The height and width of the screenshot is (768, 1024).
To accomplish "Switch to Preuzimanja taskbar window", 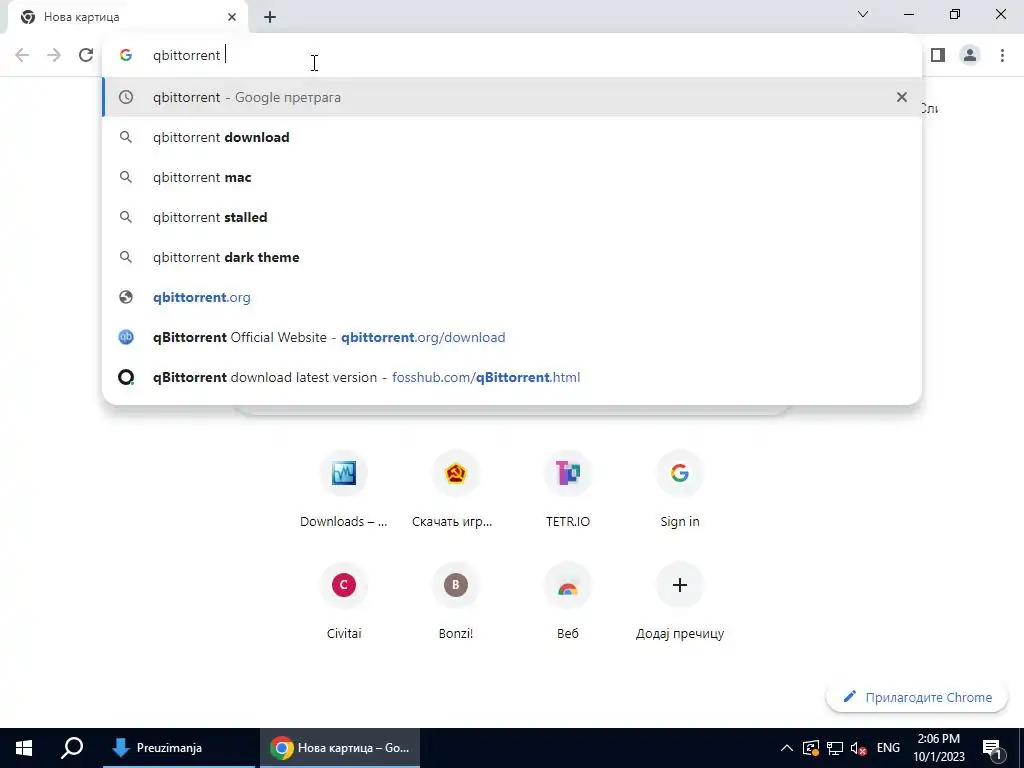I will pyautogui.click(x=179, y=748).
